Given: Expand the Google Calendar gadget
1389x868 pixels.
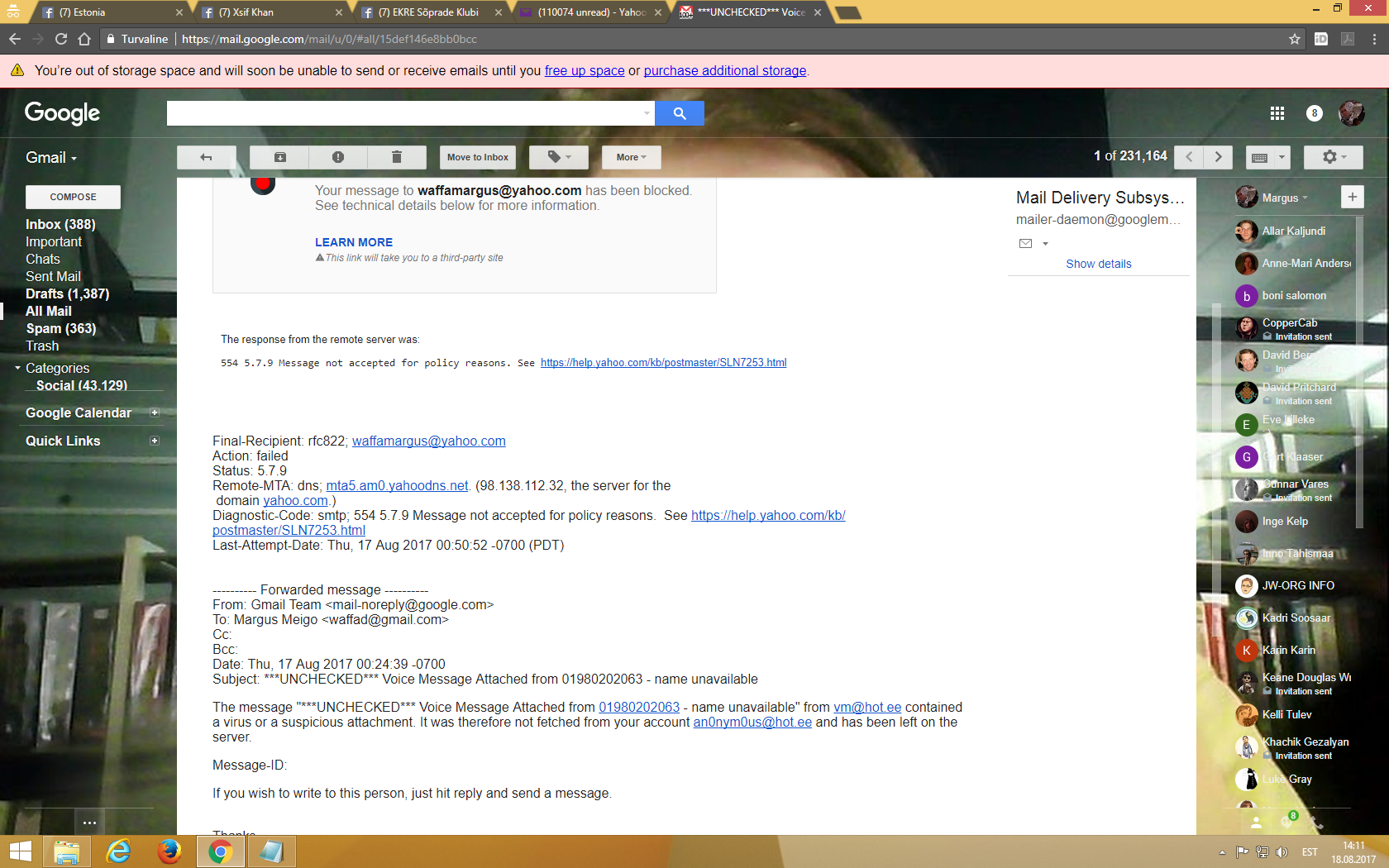Looking at the screenshot, I should click(154, 413).
